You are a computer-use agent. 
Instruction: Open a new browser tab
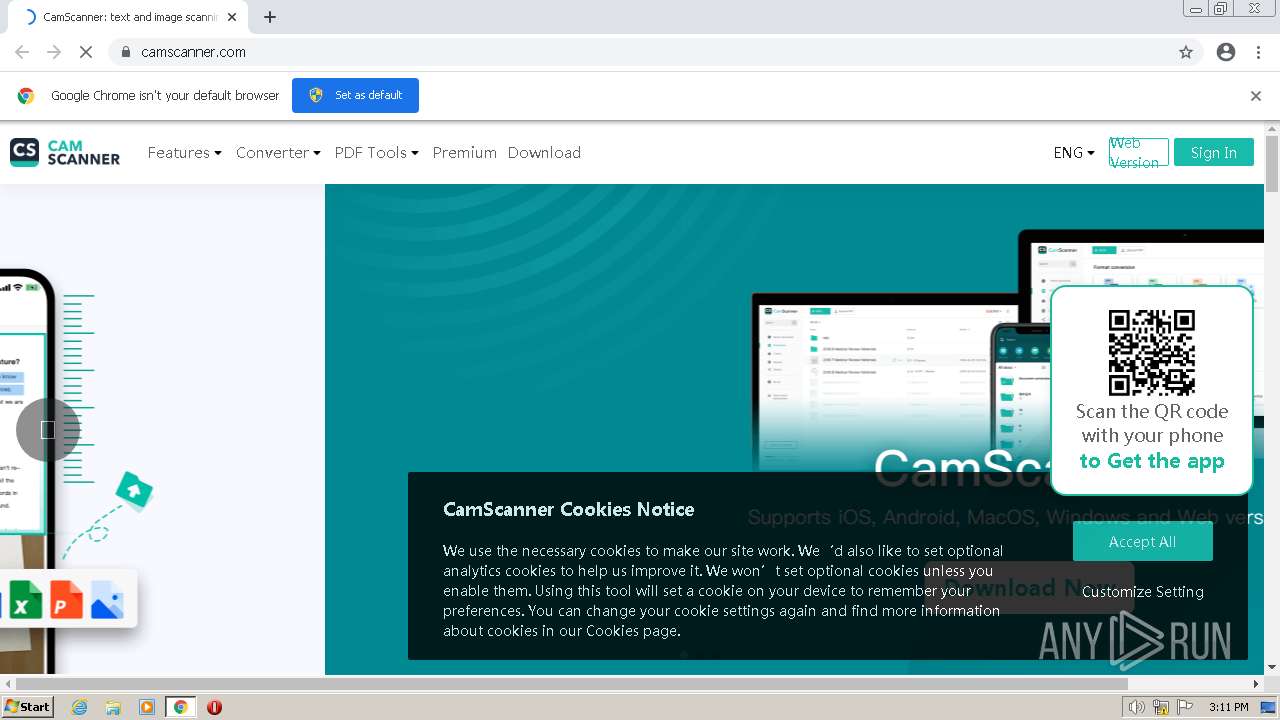click(270, 17)
